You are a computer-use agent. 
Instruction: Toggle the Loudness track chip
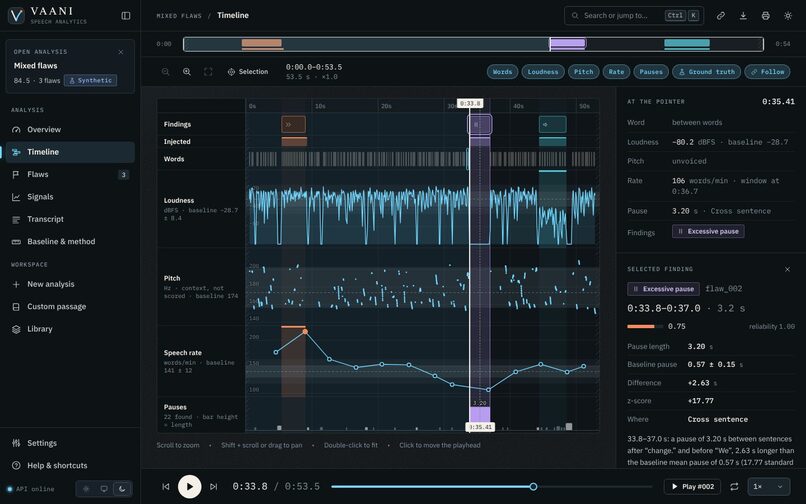point(543,72)
